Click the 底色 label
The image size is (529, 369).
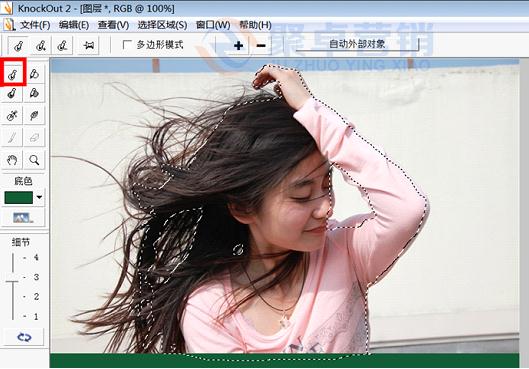coord(23,181)
